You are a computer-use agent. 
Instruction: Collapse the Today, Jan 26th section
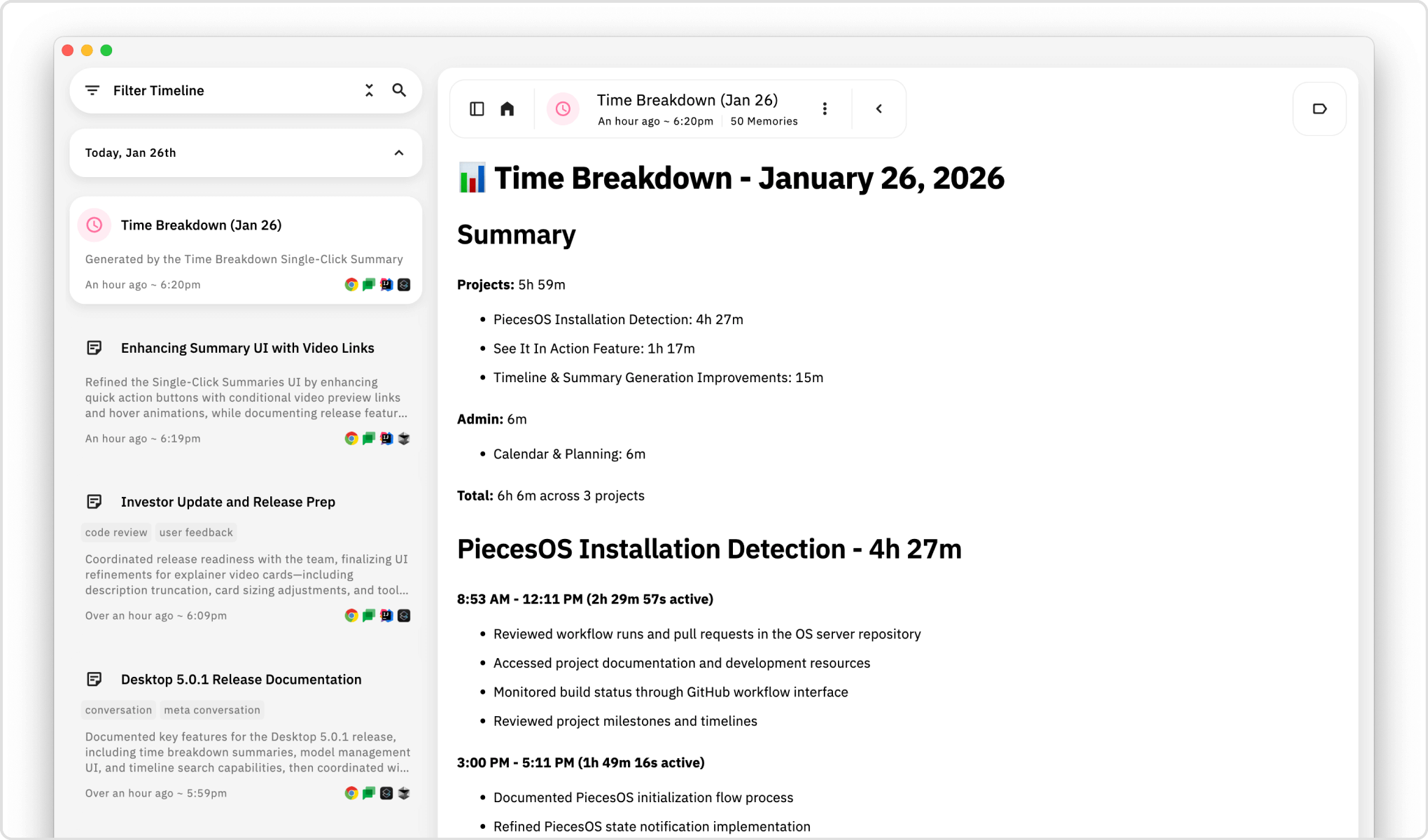click(398, 153)
